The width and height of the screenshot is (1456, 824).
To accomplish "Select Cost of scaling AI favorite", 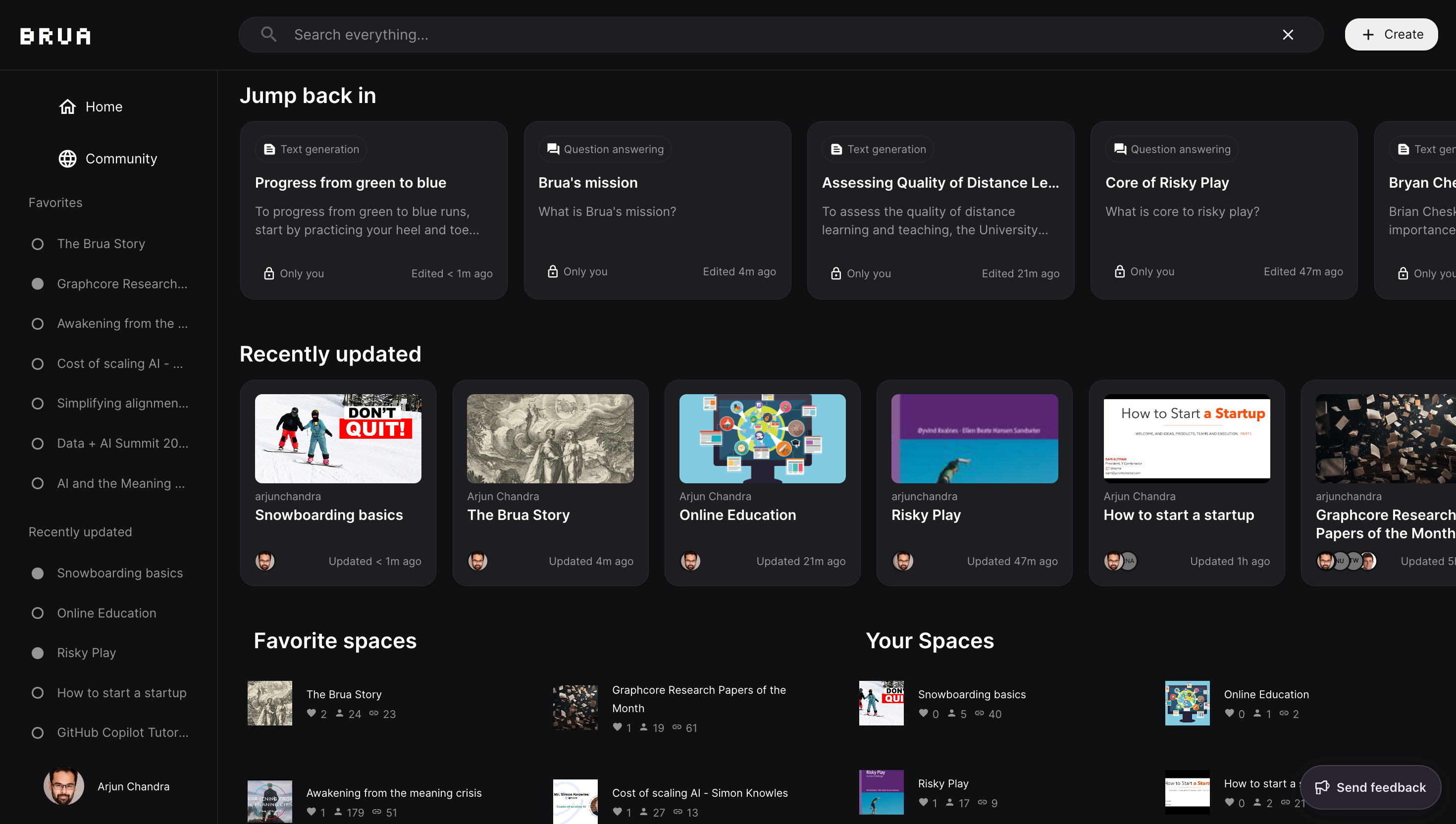I will [x=119, y=363].
